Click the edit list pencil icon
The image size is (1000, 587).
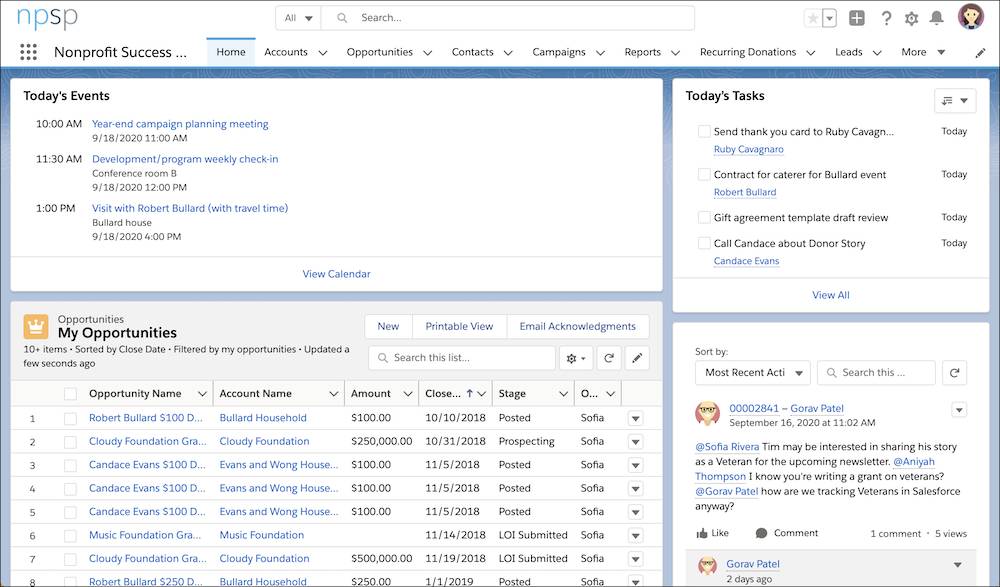pos(636,358)
